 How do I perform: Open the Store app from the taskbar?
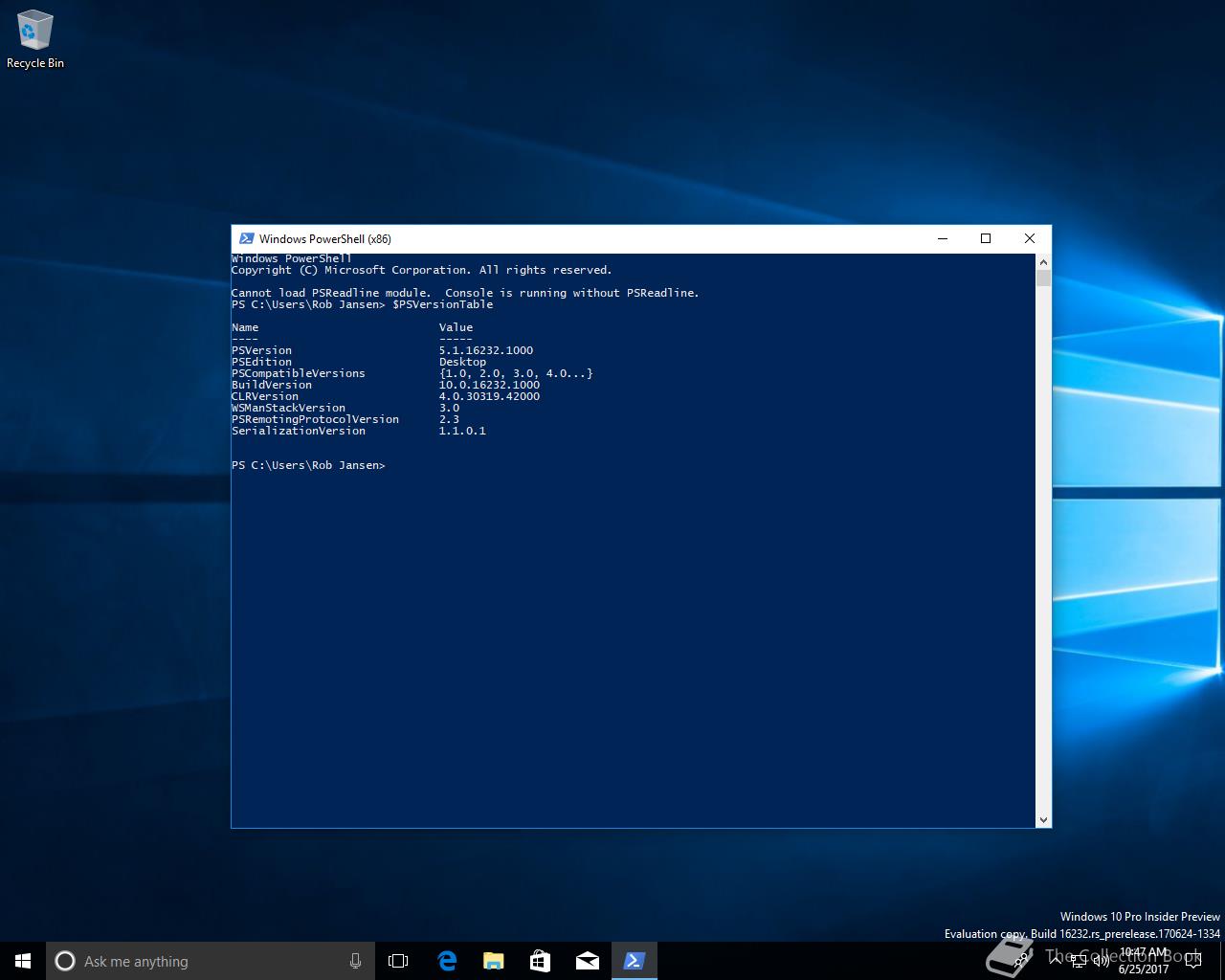pos(540,961)
